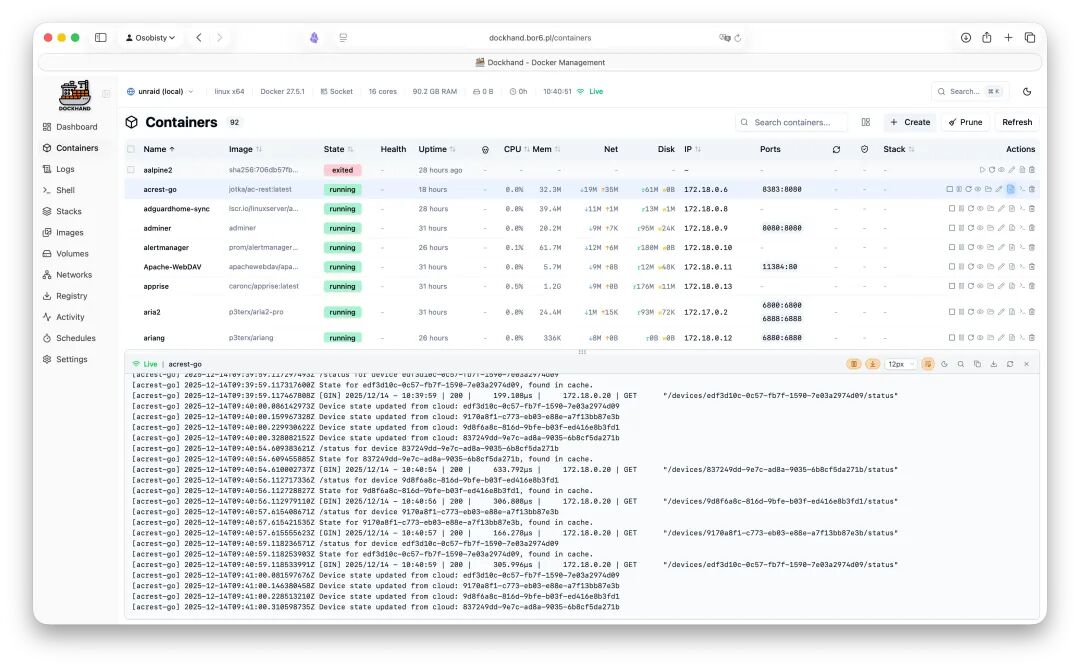Open the Networks page
1080x668 pixels.
pyautogui.click(x=68, y=275)
